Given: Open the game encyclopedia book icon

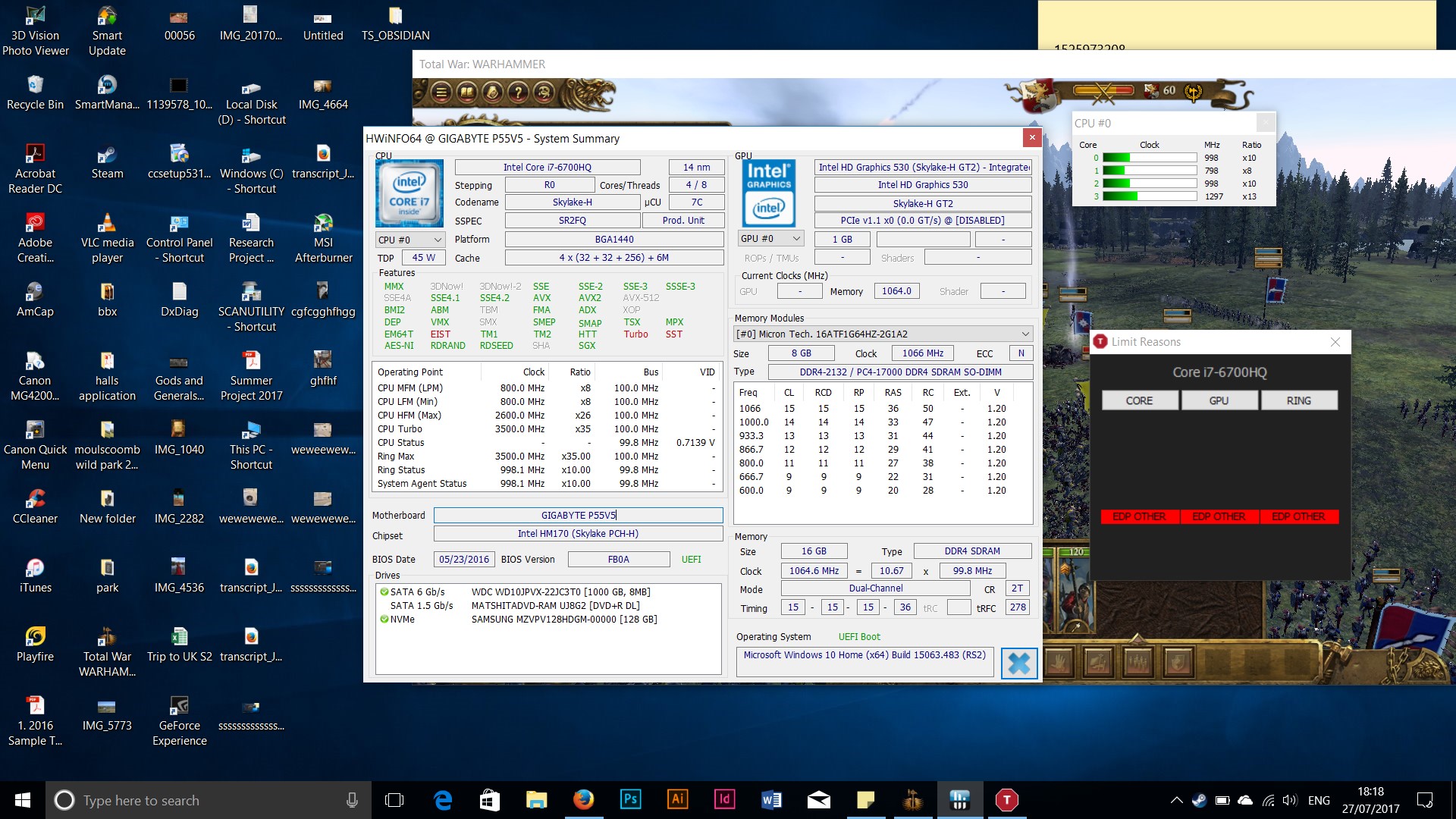Looking at the screenshot, I should (x=467, y=93).
